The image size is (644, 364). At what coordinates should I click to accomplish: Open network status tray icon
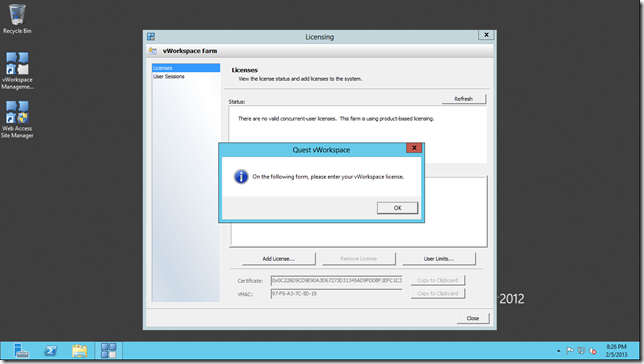point(581,351)
